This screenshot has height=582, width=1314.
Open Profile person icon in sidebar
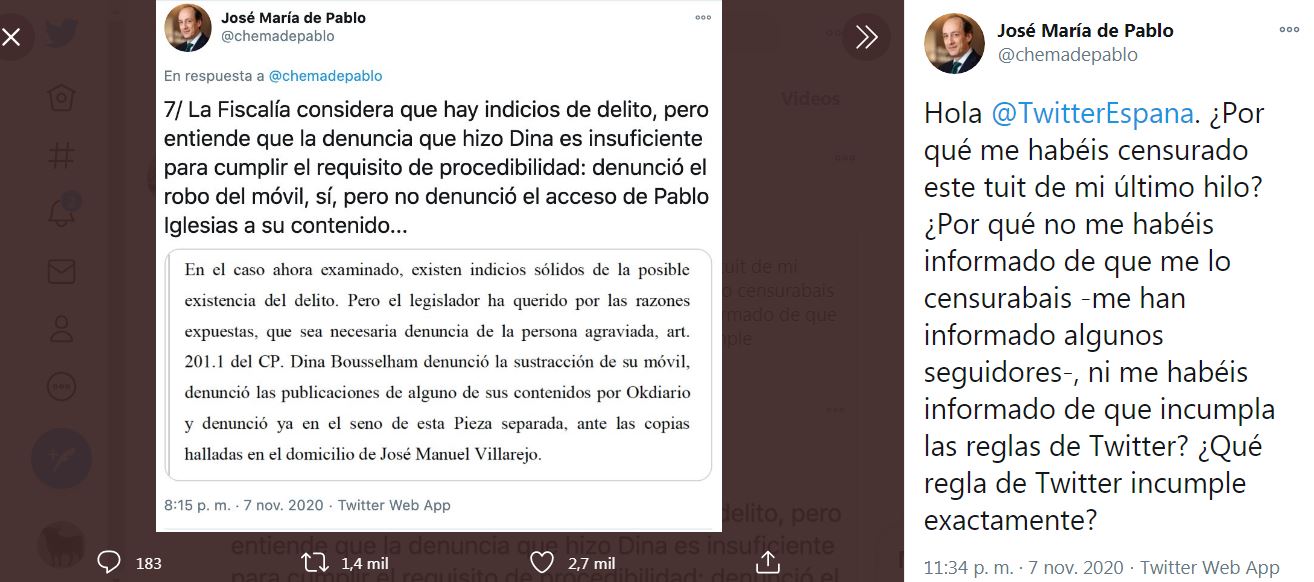point(62,328)
